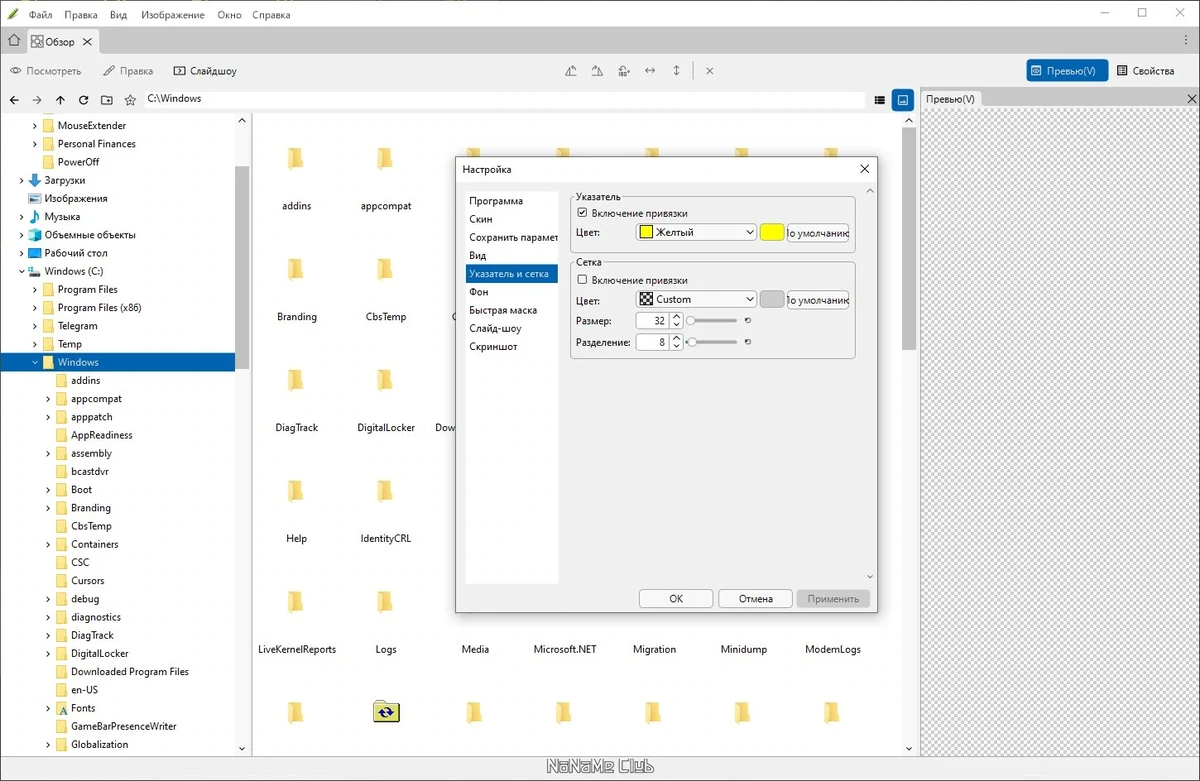Screen dimensions: 1200x781
Task: Toggle the Превью(V) button
Action: [x=1067, y=71]
